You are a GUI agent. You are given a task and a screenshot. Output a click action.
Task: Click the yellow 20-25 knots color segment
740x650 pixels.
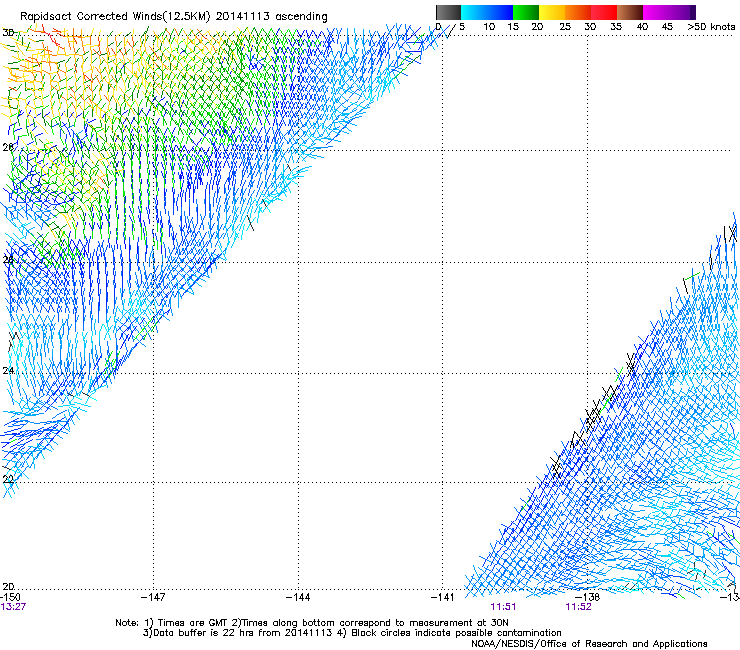552,12
